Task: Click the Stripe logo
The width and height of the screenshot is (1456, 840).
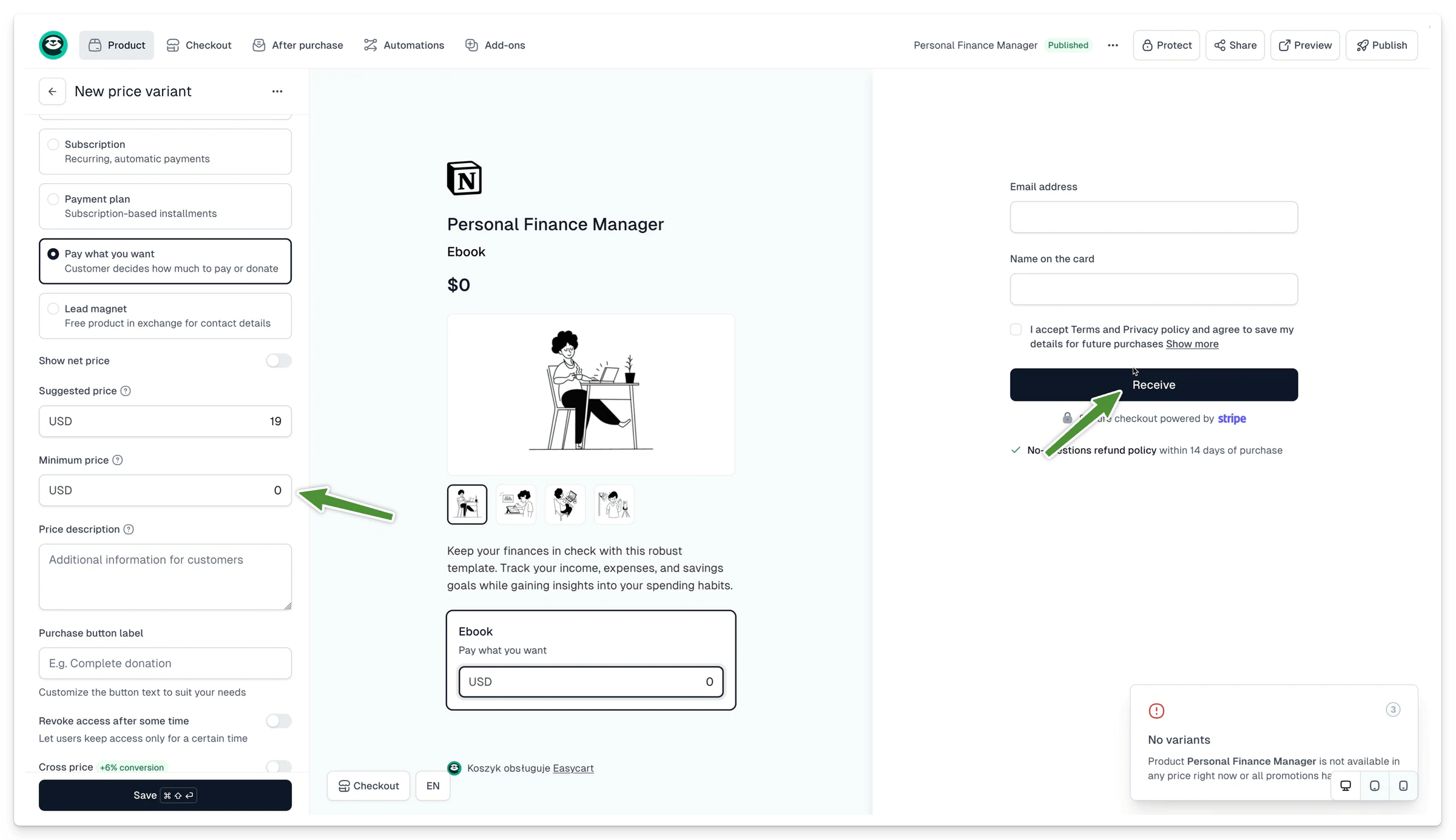Action: tap(1232, 419)
